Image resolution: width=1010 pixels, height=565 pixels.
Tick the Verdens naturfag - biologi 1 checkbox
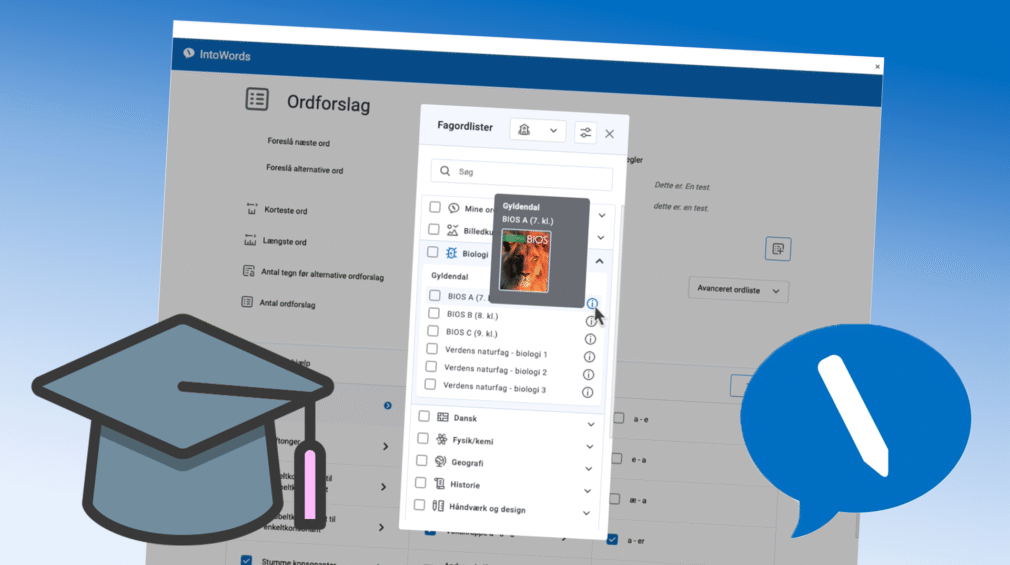click(x=432, y=349)
